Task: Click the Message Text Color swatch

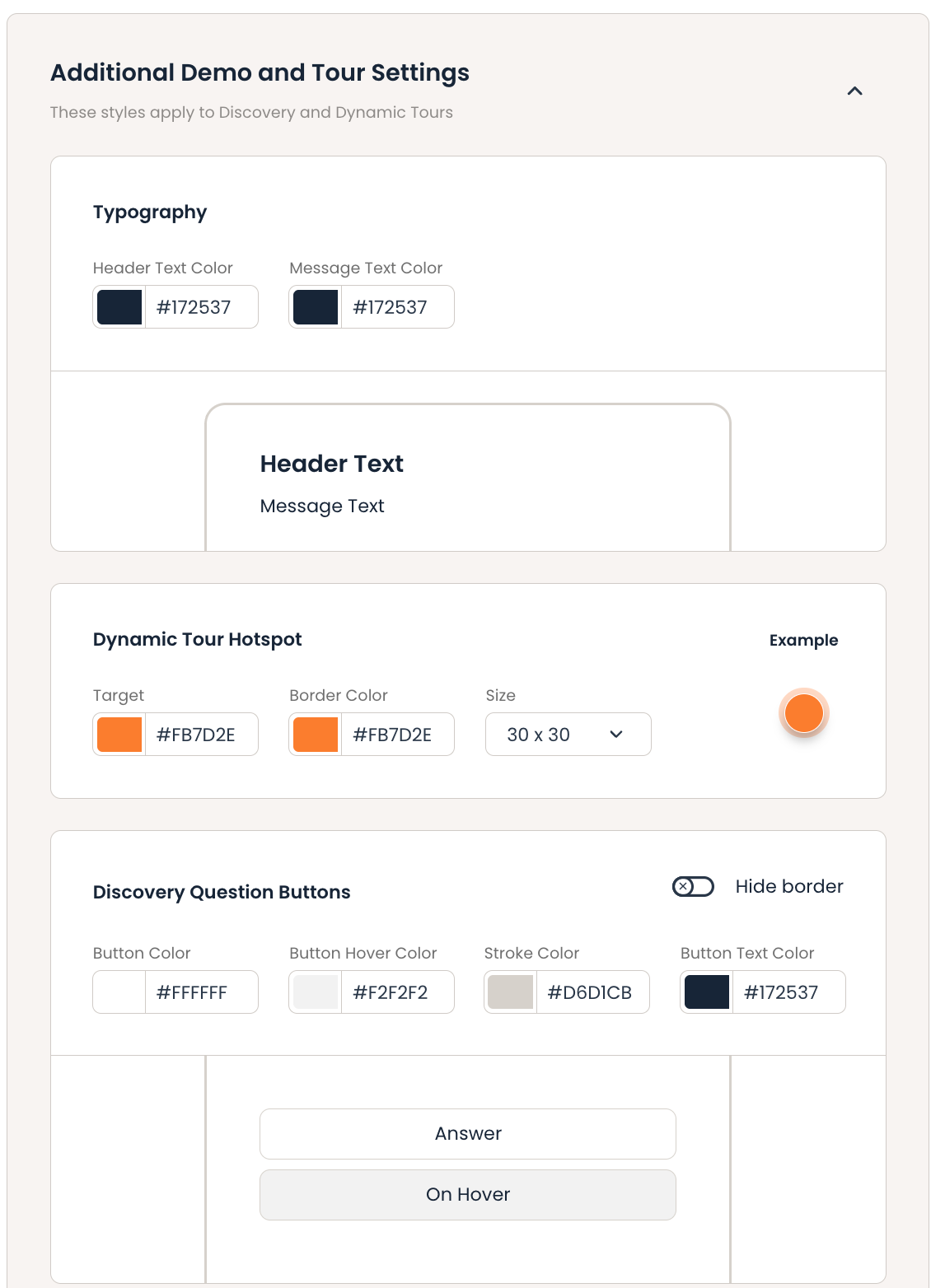Action: (316, 307)
